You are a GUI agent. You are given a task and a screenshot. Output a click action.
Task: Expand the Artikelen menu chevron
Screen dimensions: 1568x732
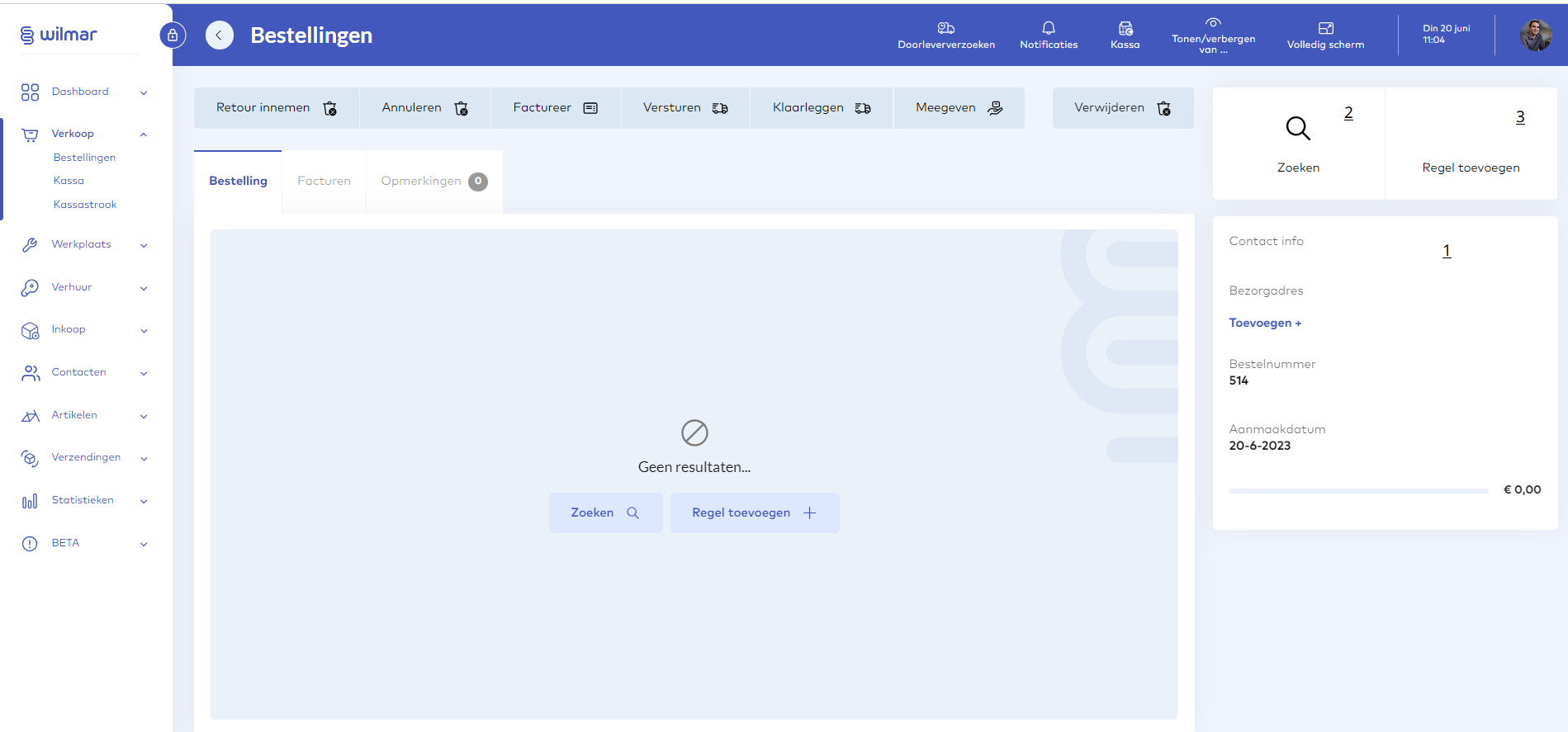(144, 416)
